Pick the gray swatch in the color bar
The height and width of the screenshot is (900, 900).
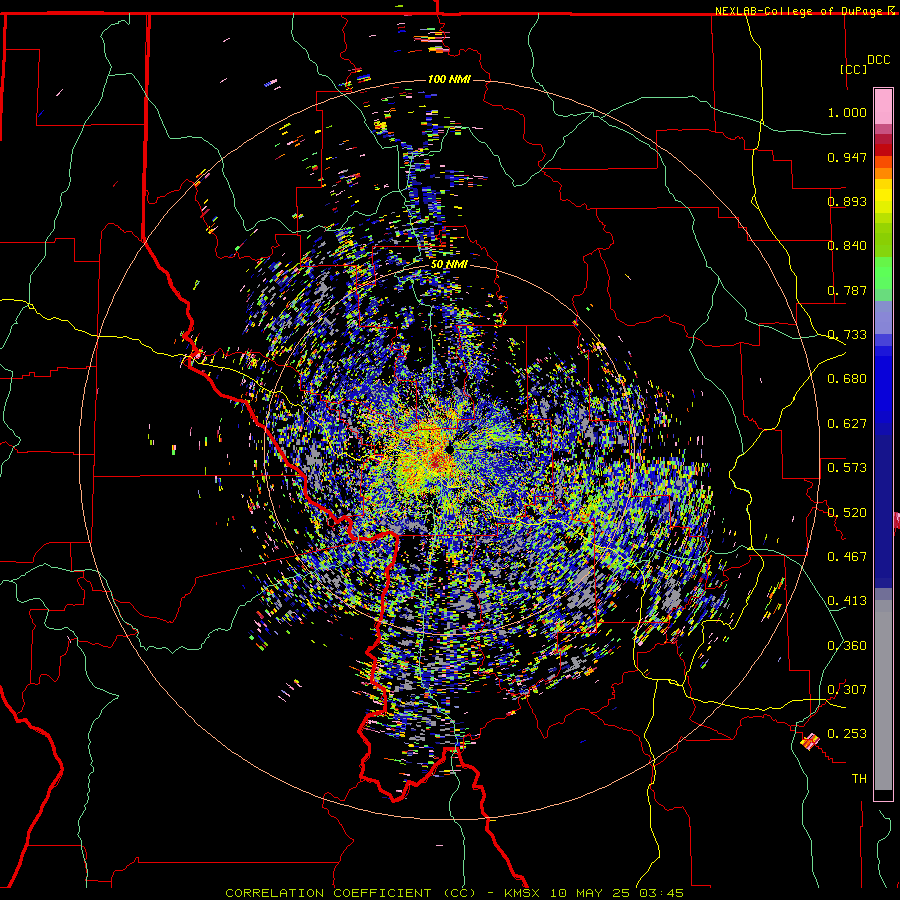click(x=883, y=695)
